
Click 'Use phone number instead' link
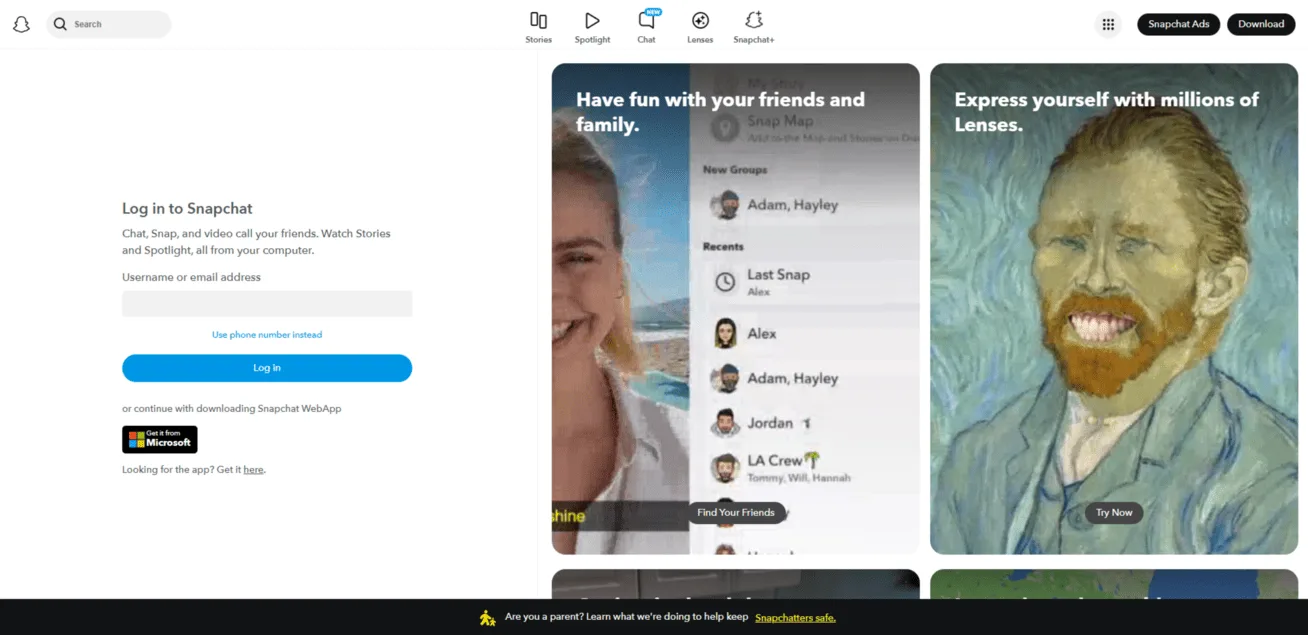267,335
